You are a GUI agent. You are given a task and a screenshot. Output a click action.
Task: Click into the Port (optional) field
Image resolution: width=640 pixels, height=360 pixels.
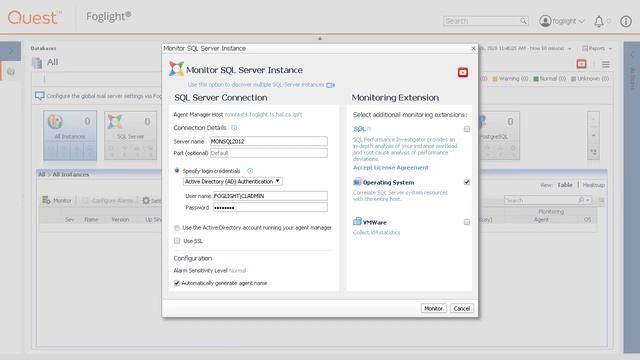269,153
